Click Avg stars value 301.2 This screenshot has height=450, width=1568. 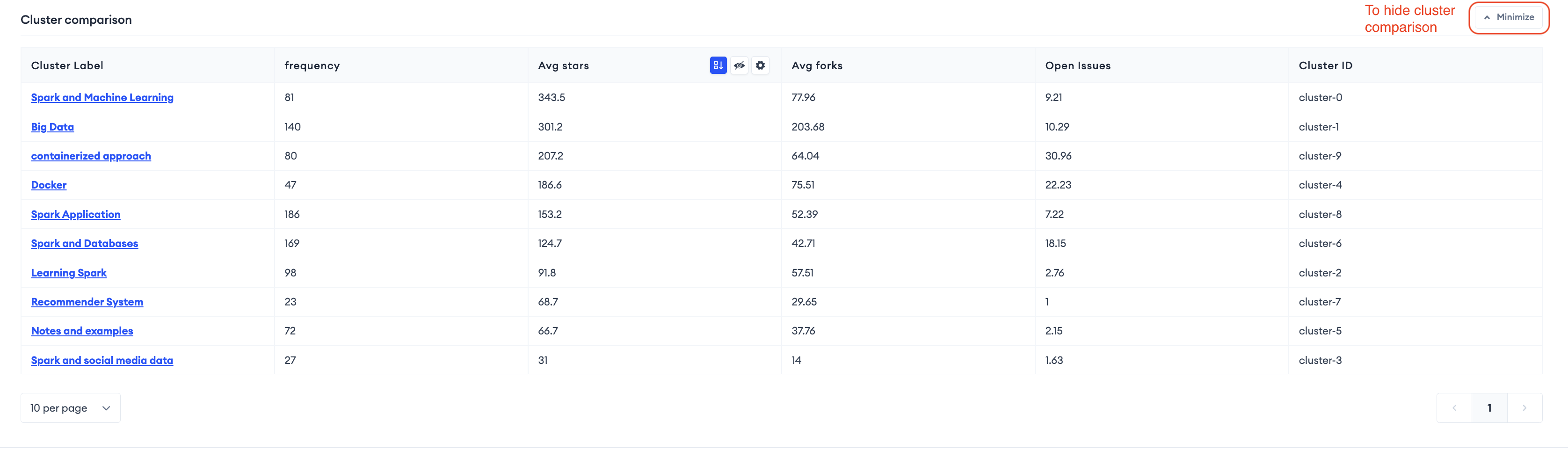click(550, 127)
